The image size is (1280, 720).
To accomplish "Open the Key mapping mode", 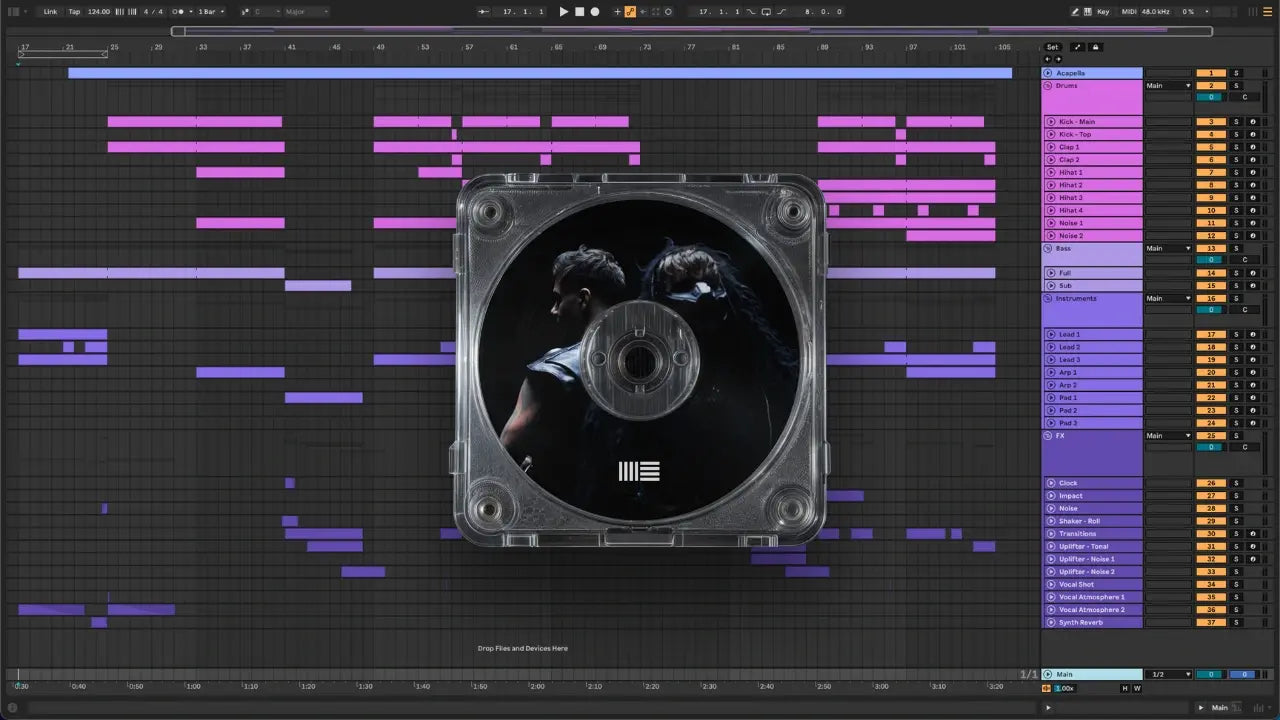I will [1103, 12].
